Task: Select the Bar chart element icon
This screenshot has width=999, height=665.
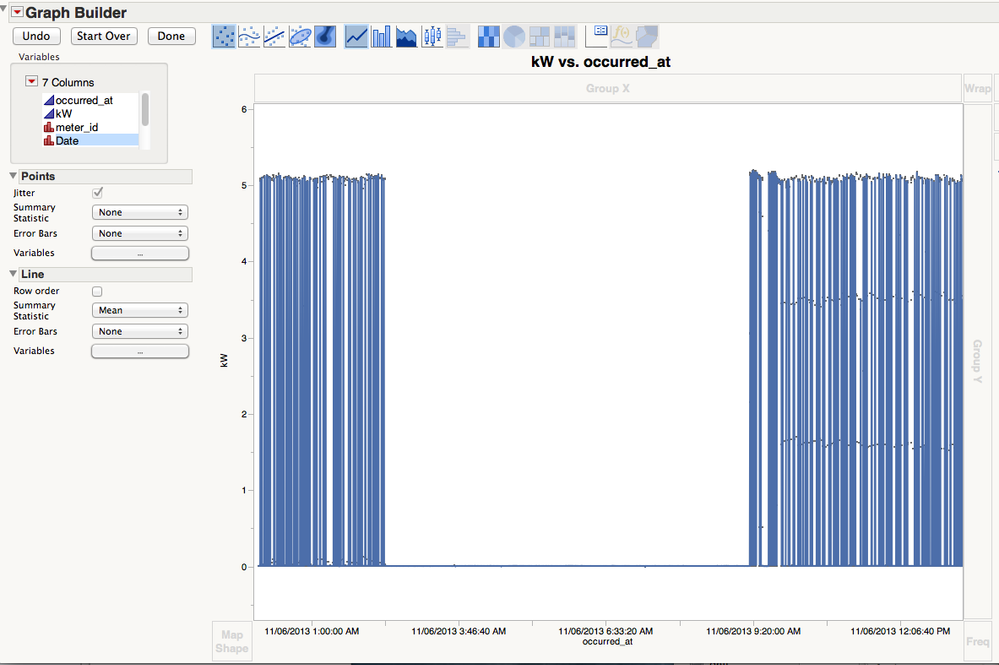Action: [381, 36]
